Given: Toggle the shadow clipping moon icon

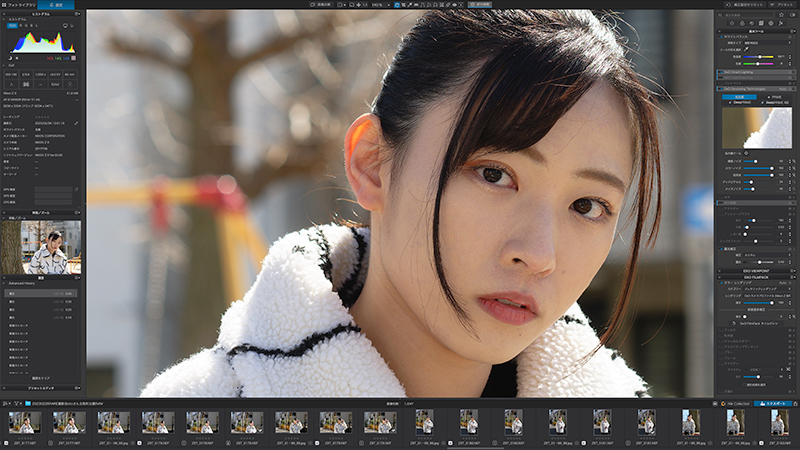Looking at the screenshot, I should click(10, 58).
